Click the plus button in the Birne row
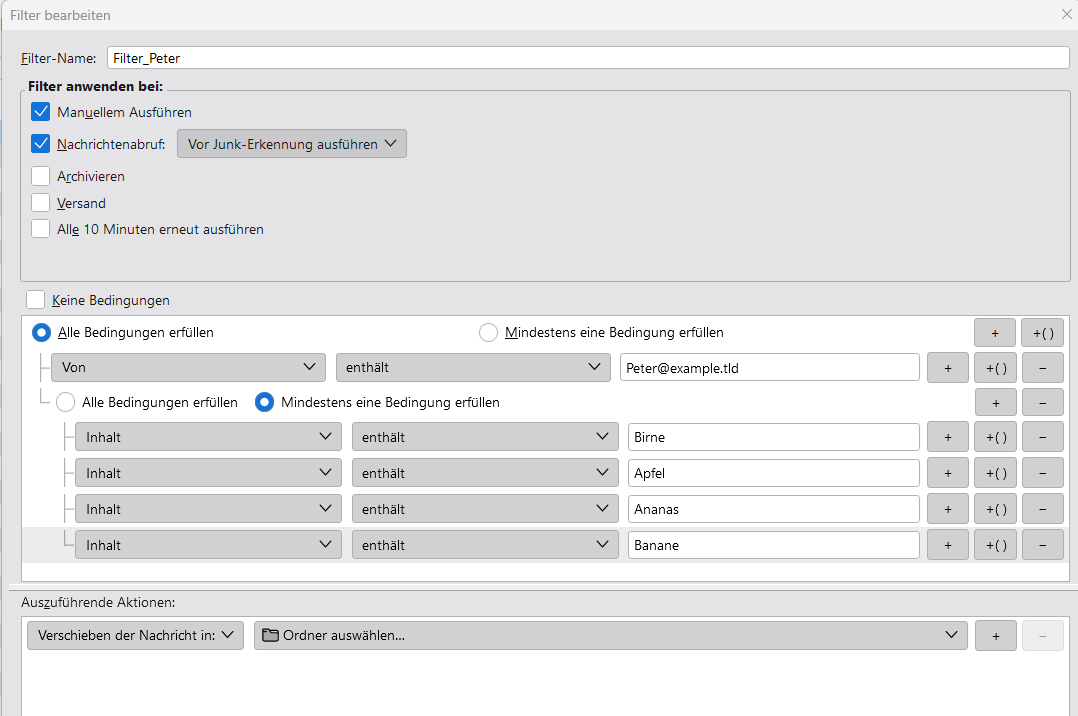 click(x=948, y=437)
